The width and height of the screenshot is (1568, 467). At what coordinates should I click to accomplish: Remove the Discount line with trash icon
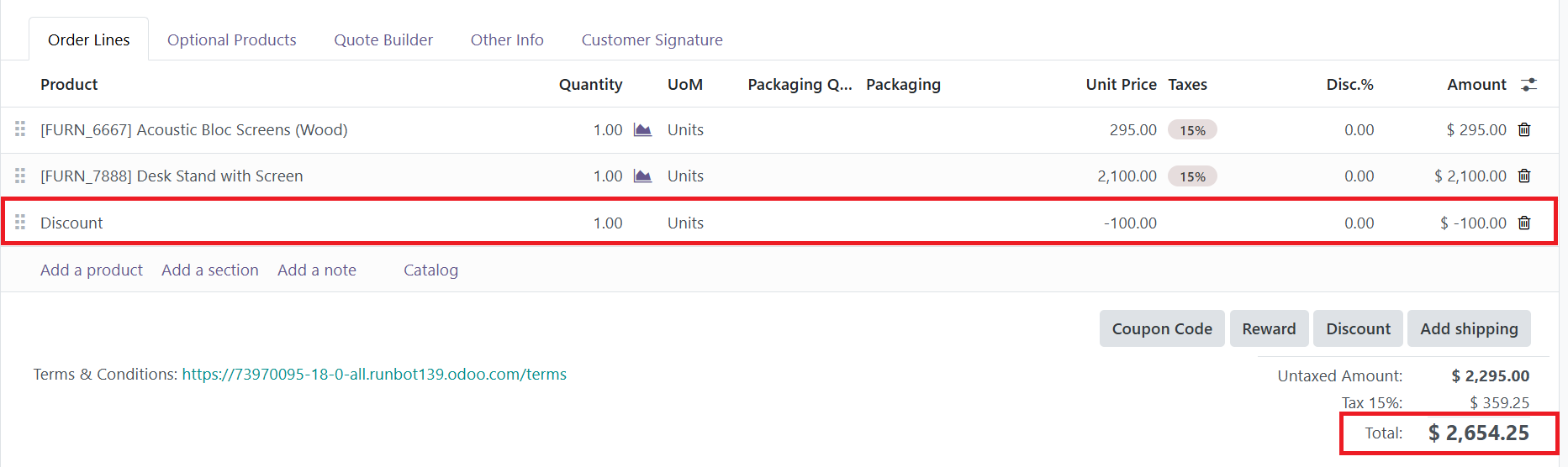click(x=1524, y=223)
